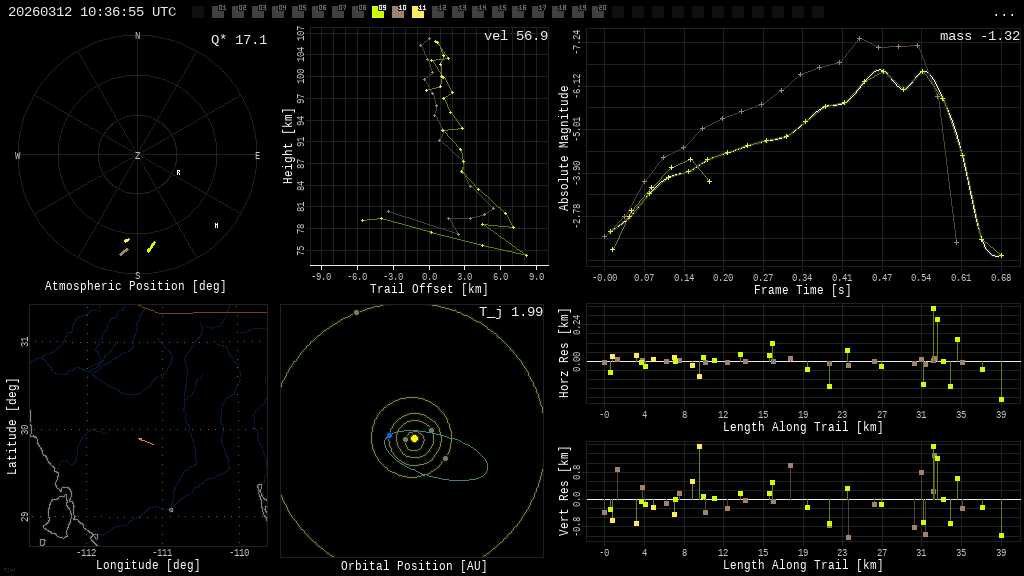Click the Atmospheric Position [deg] label
This screenshot has height=576, width=1024.
pos(135,285)
